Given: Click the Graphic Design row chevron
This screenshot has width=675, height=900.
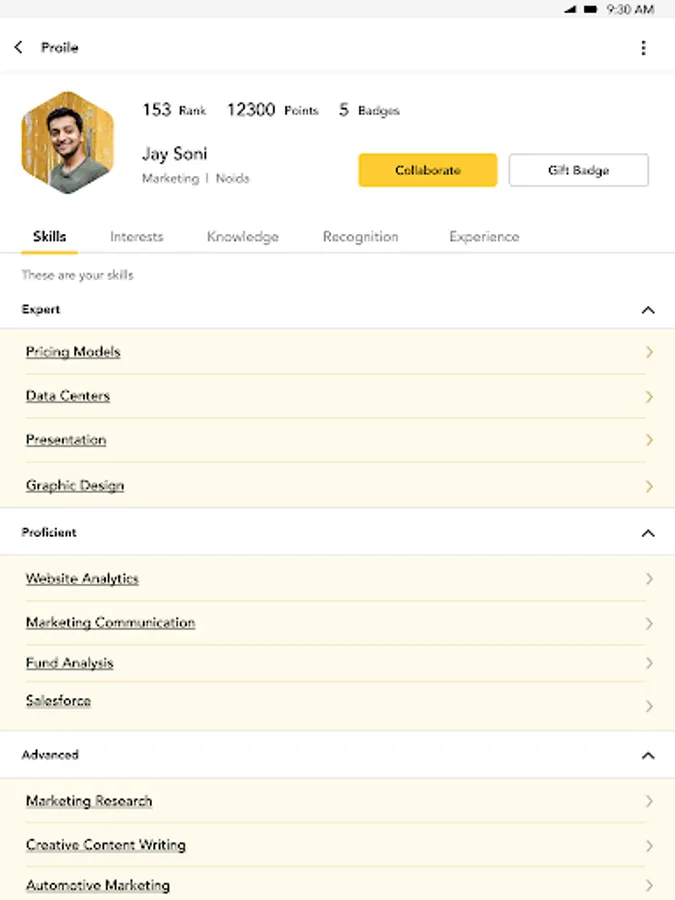Looking at the screenshot, I should tap(649, 486).
